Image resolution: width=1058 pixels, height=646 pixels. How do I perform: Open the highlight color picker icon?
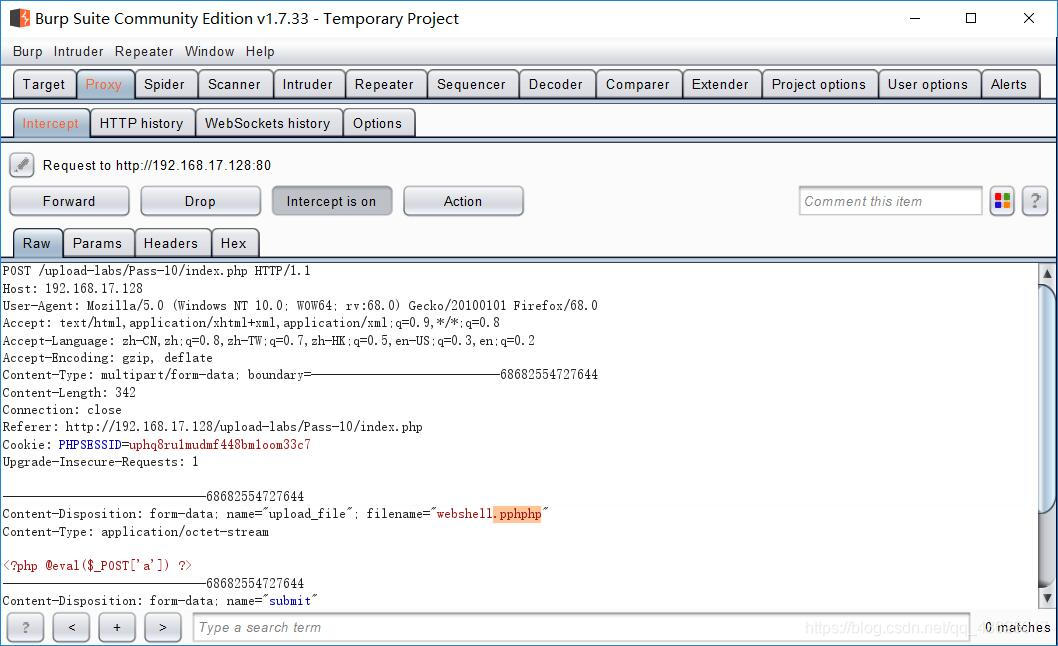pos(1002,201)
